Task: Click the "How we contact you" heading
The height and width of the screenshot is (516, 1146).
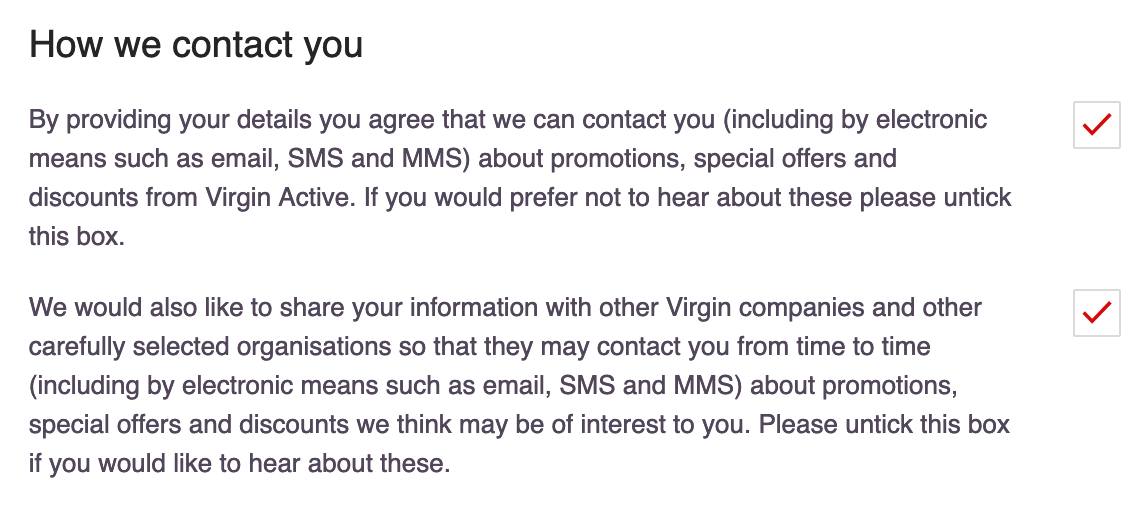Action: pos(195,45)
